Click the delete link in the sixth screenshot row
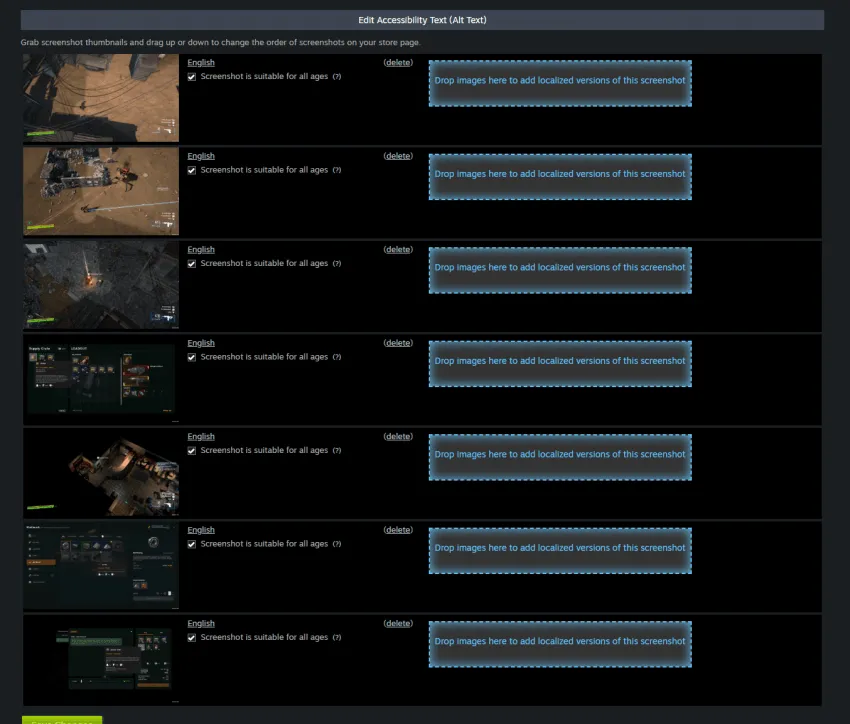Image resolution: width=850 pixels, height=724 pixels. click(398, 530)
